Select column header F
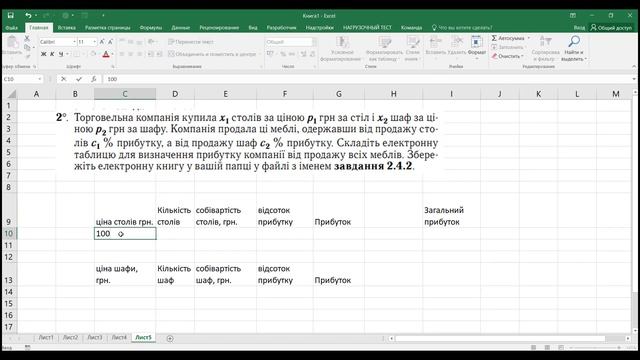Screen dimensions: 640x360 [284, 94]
